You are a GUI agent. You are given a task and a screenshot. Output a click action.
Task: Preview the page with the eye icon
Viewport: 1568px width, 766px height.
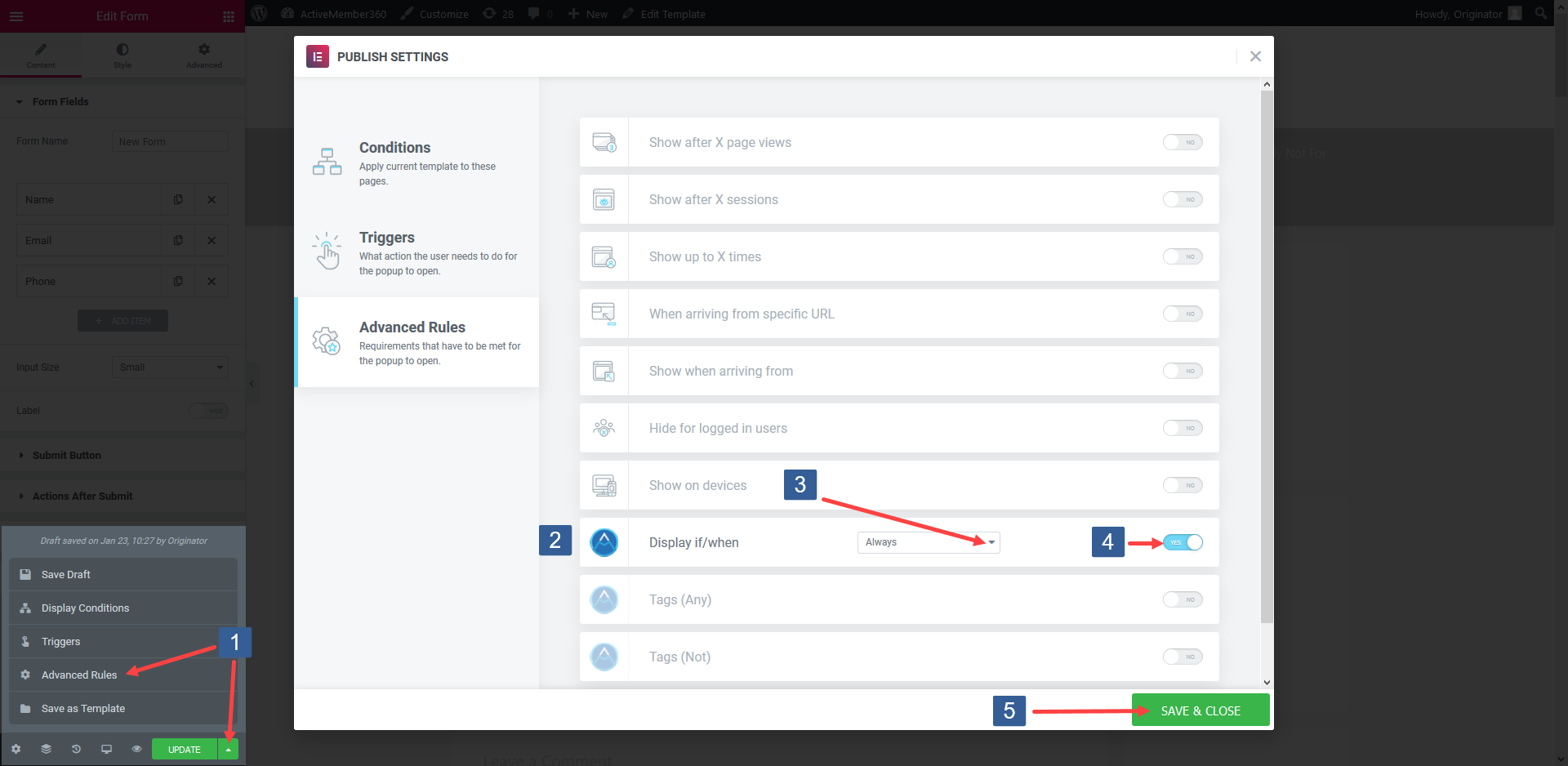click(136, 749)
